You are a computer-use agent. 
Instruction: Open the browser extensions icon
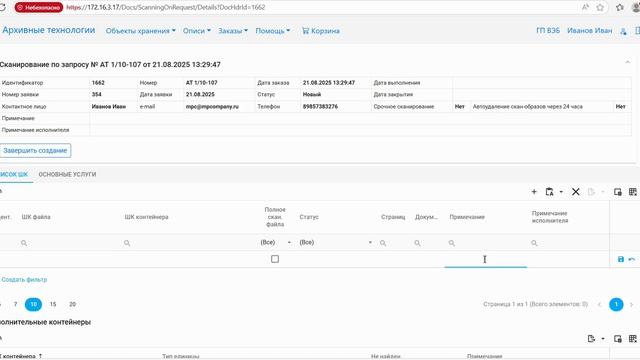tap(620, 7)
